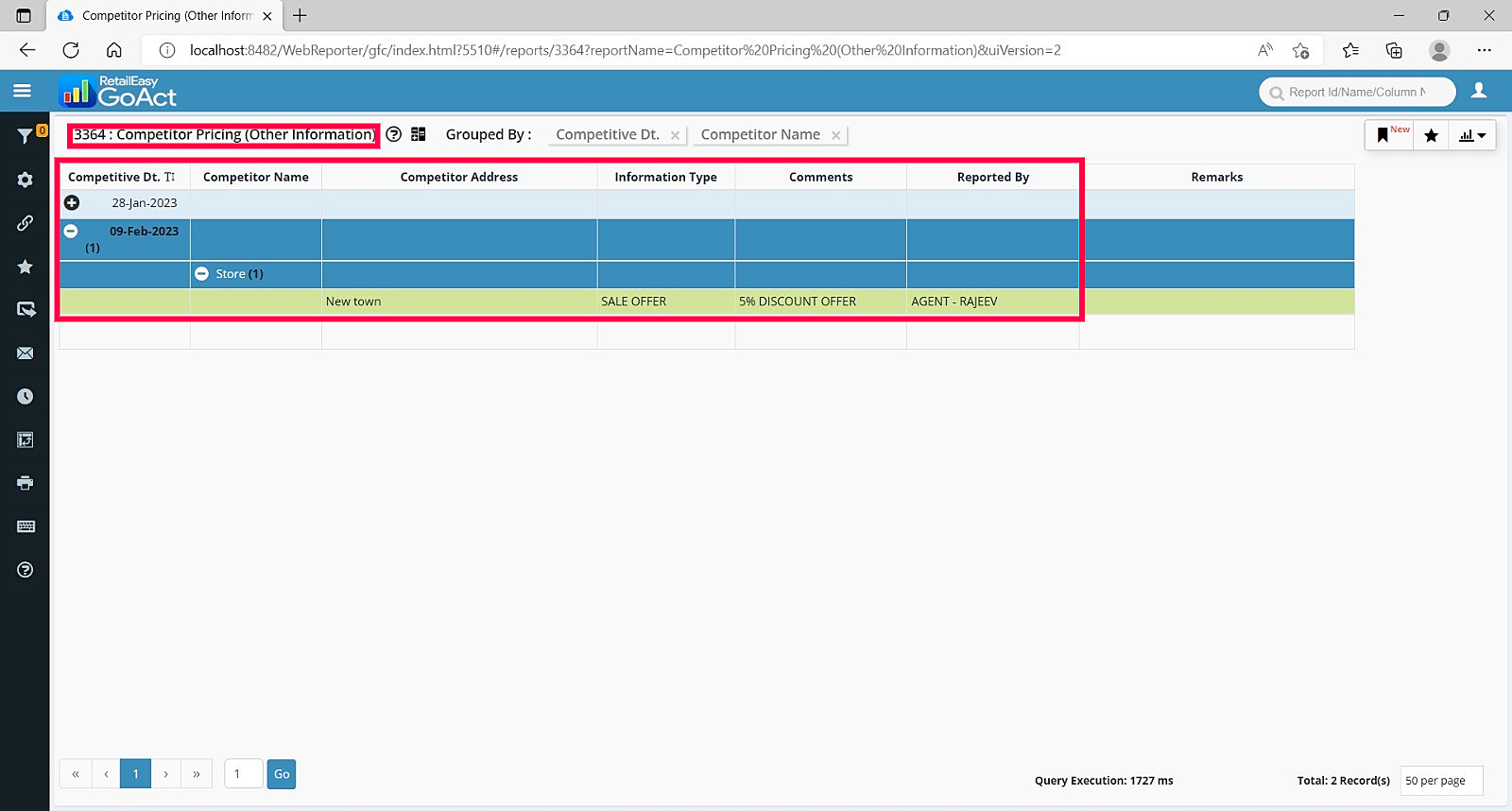Screen dimensions: 1512x811
Task: Click the Report Id/Name/Column search box
Action: [1357, 92]
